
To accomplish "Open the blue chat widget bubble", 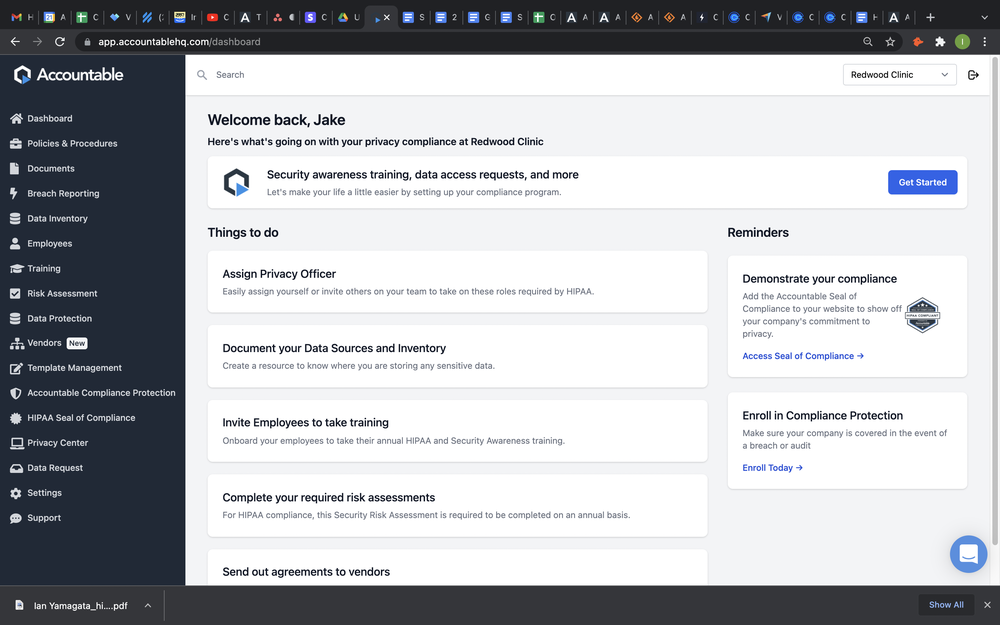I will coord(968,554).
